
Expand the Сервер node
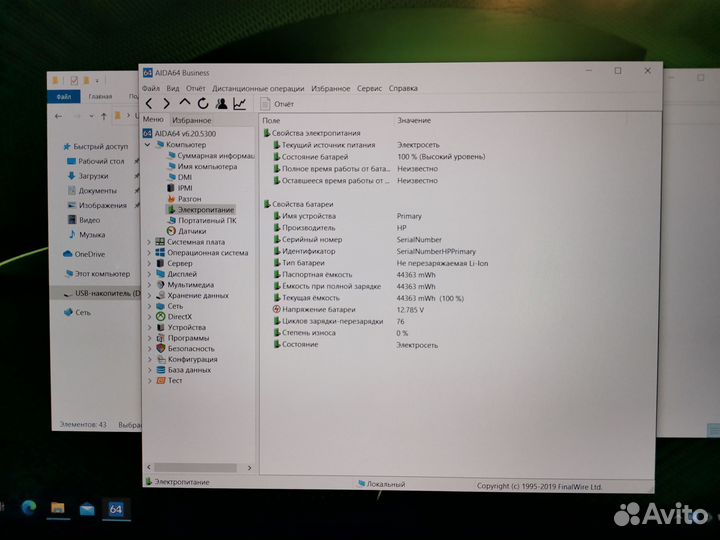click(x=149, y=264)
